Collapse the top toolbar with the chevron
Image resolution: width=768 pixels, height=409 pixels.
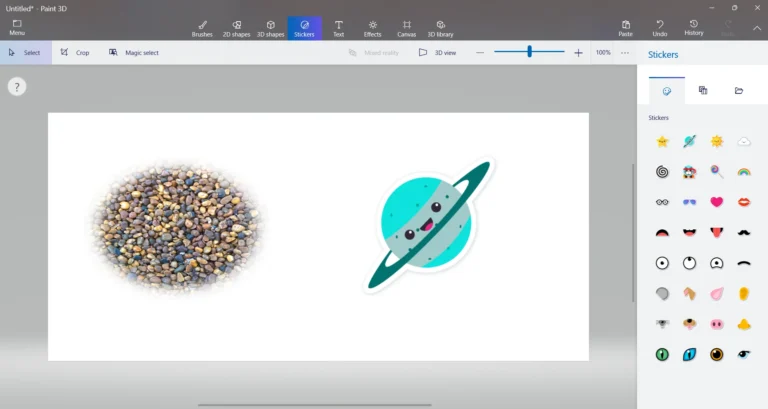click(x=757, y=28)
